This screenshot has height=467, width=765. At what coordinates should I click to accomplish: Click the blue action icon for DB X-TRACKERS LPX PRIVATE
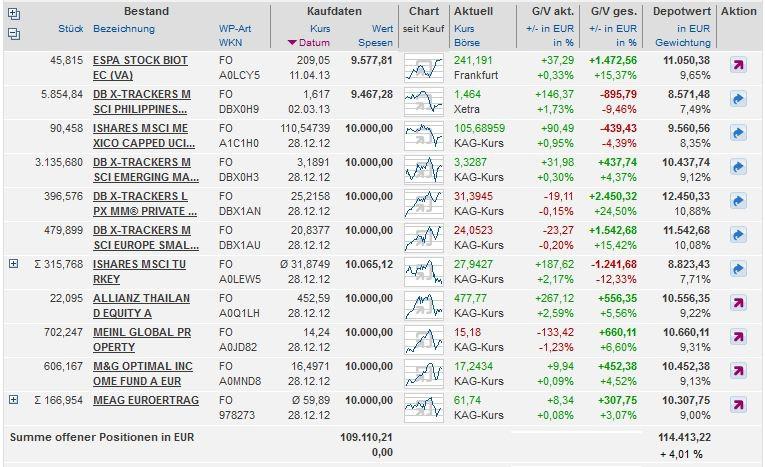click(738, 201)
